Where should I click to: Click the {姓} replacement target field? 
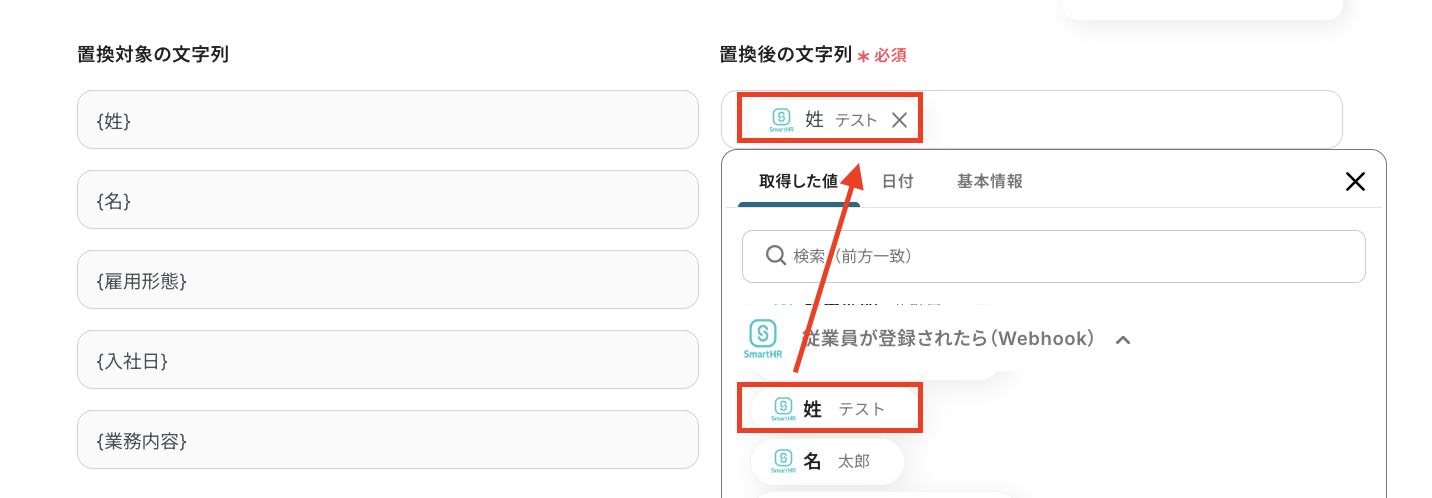click(388, 120)
